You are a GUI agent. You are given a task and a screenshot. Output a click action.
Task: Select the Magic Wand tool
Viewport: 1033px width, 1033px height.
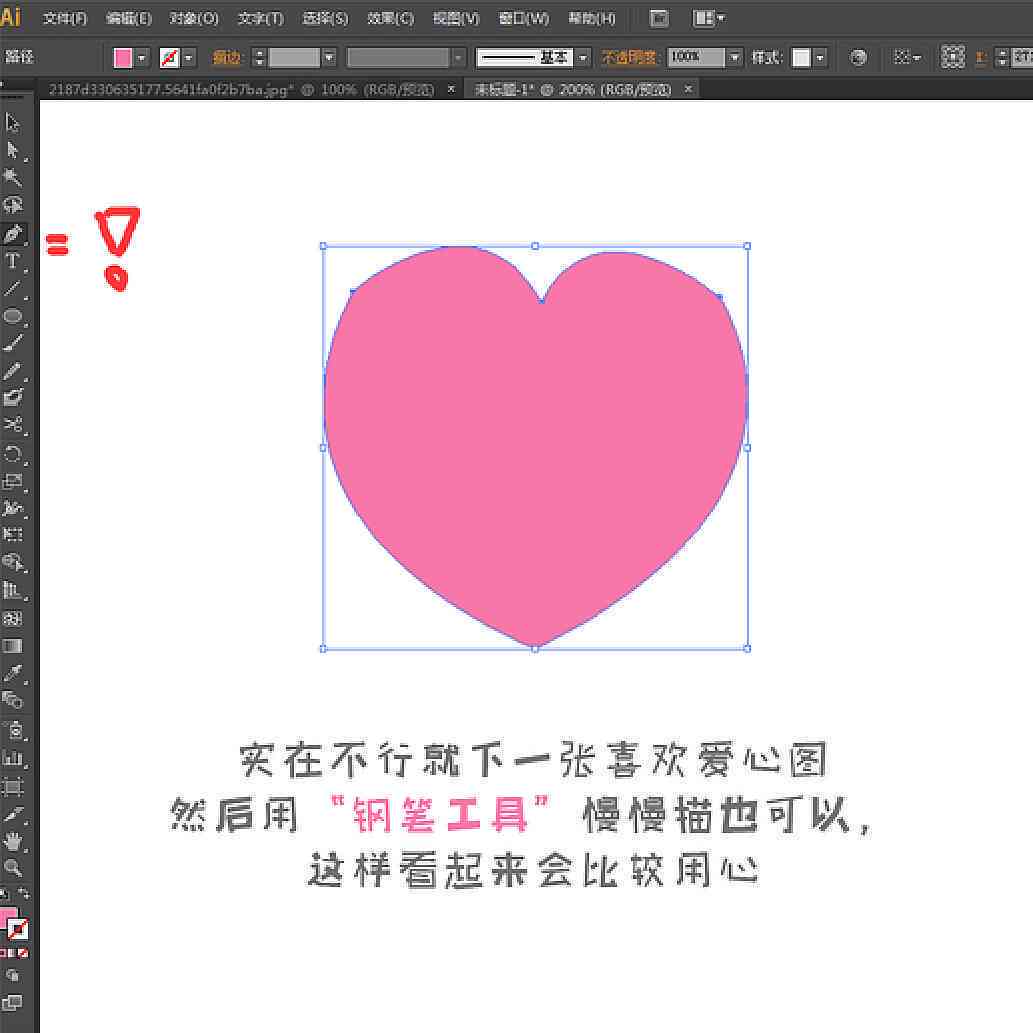(x=13, y=177)
